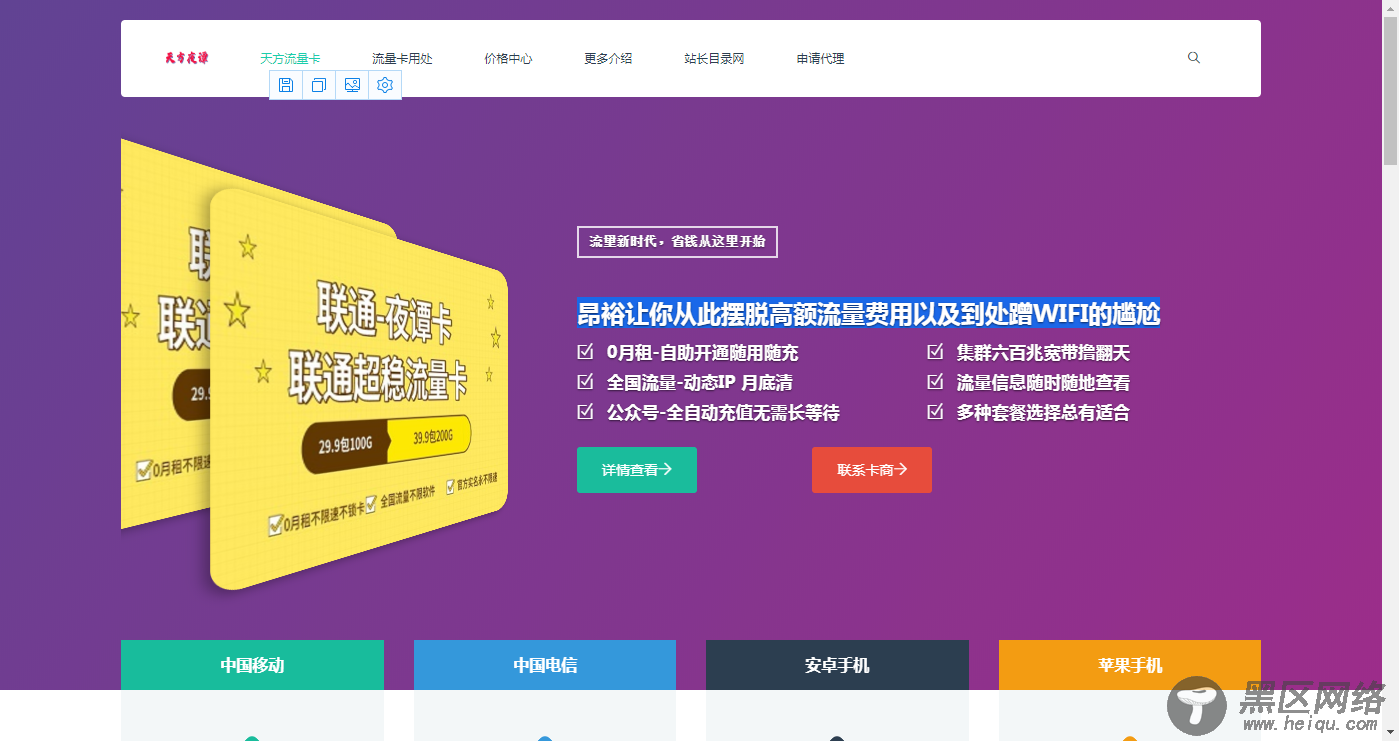
Task: Go to 流量卡用处 in the navbar
Action: [x=402, y=59]
